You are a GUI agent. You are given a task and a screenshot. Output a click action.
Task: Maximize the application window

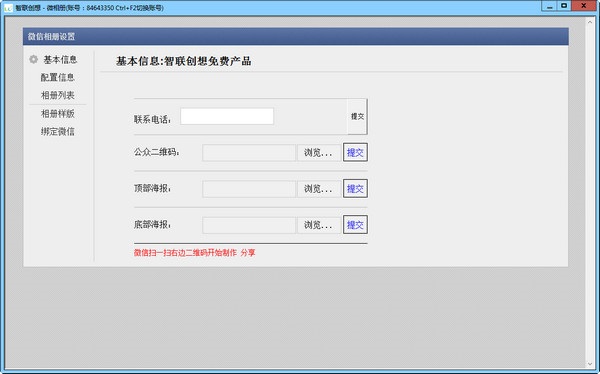tap(564, 6)
